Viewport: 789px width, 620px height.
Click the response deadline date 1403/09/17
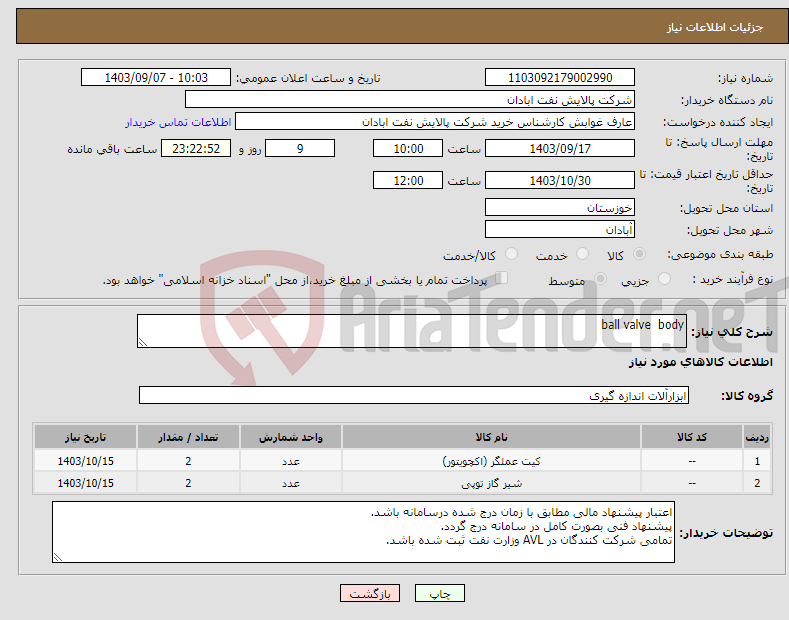click(560, 148)
